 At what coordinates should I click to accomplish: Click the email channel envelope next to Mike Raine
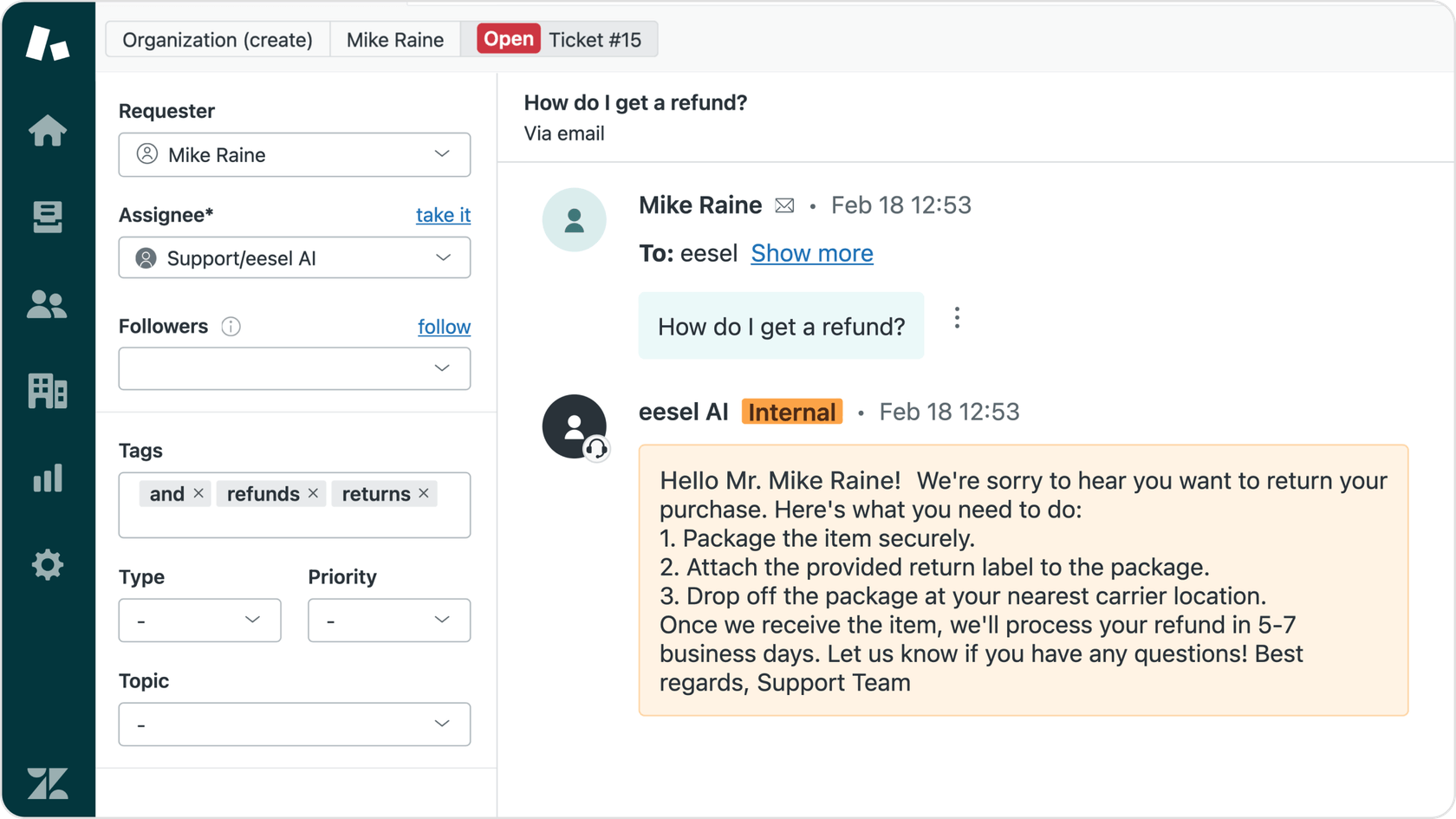pos(784,205)
